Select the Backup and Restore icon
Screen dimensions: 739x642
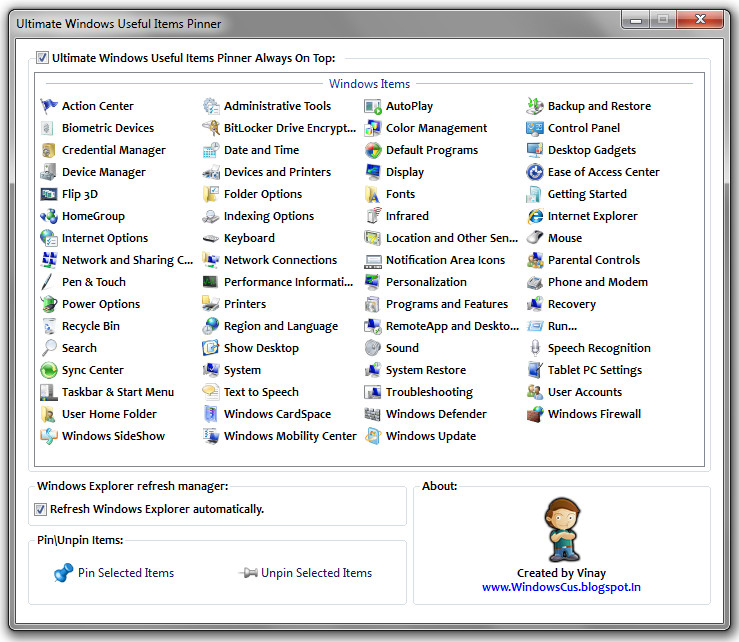(x=535, y=106)
